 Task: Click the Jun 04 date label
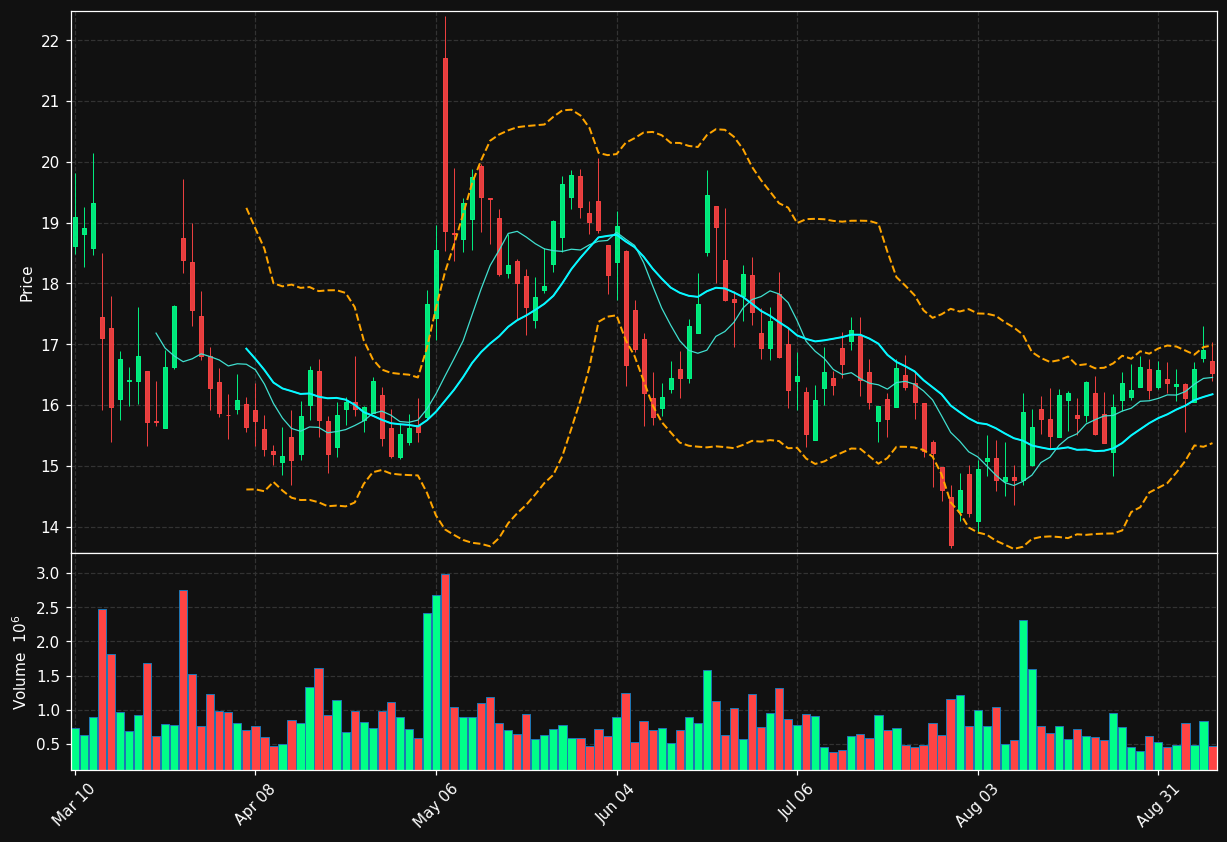click(616, 803)
